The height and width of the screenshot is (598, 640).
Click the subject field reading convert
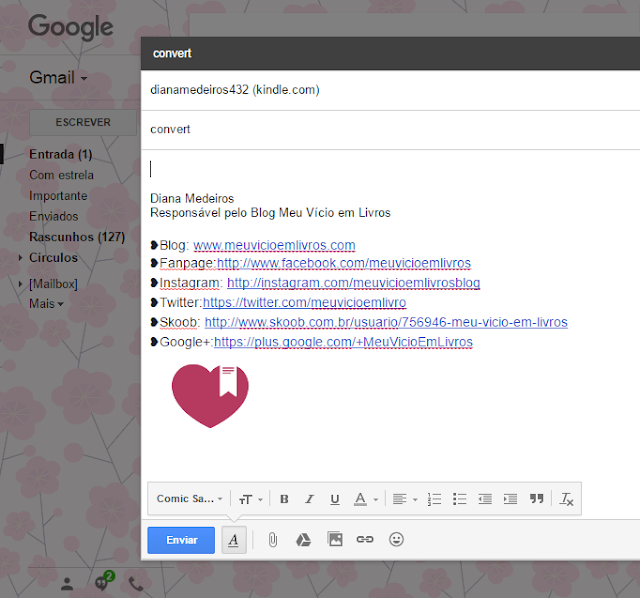pyautogui.click(x=390, y=129)
